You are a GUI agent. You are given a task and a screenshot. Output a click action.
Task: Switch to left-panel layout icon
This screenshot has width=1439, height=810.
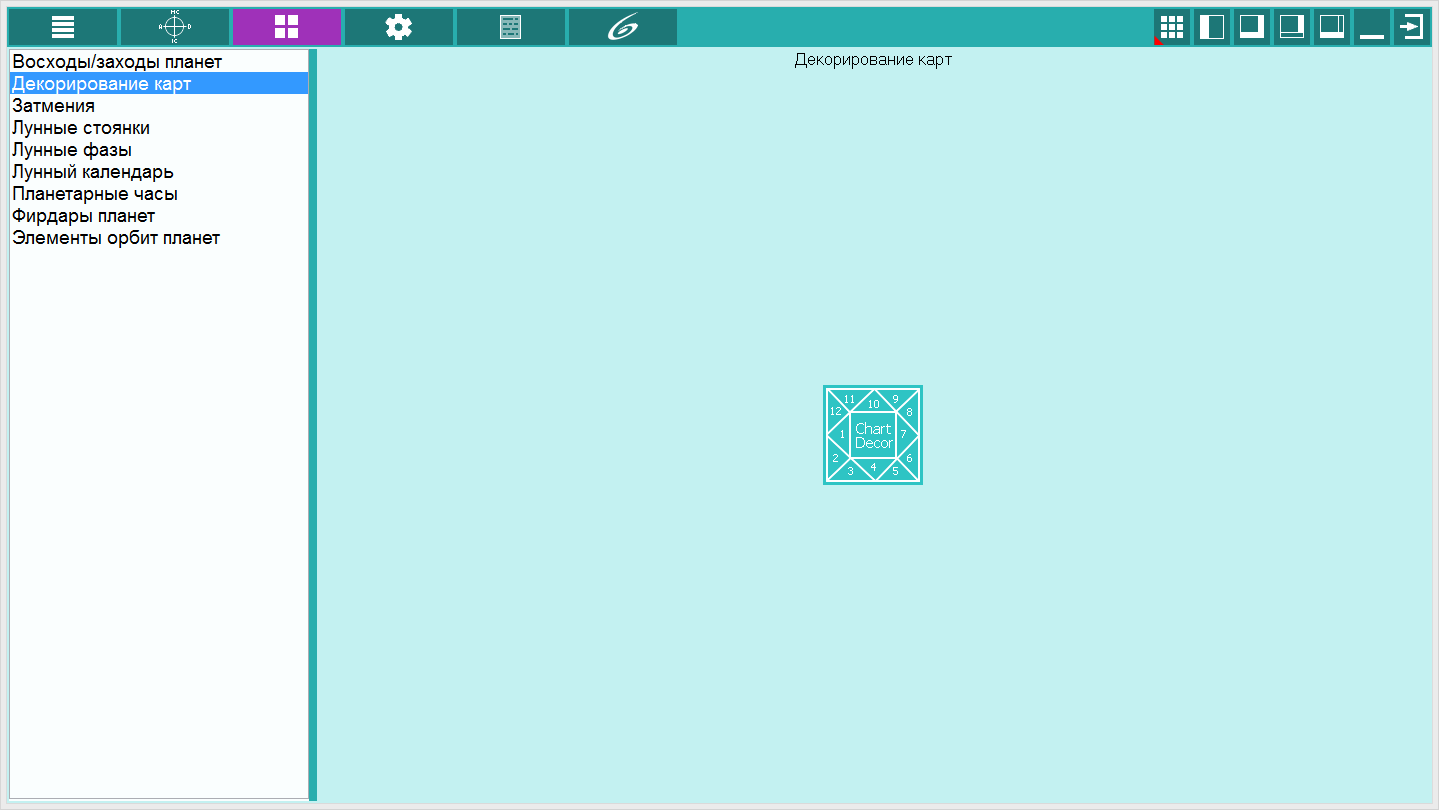tap(1212, 27)
